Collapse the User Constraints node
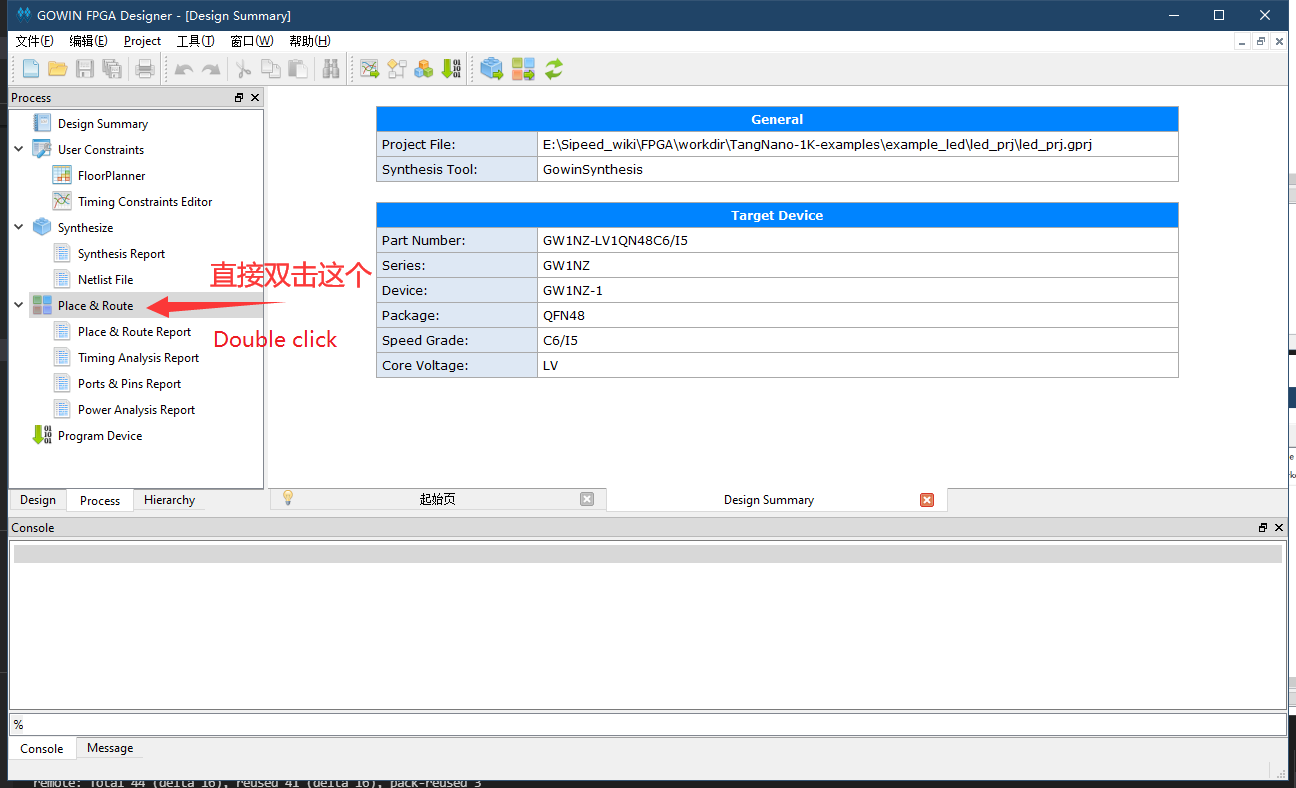 [x=19, y=149]
